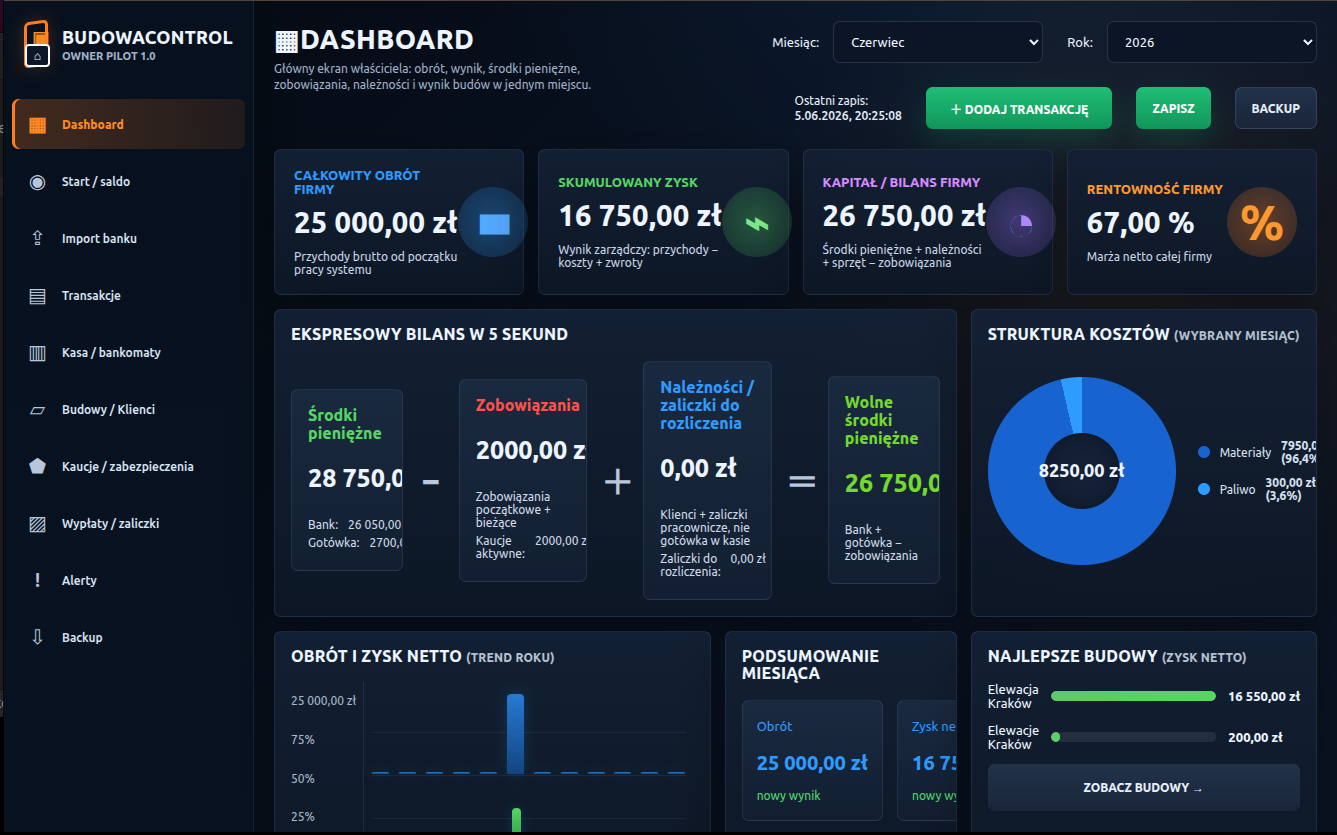Click the Dodaj transakcję button

pyautogui.click(x=1018, y=109)
